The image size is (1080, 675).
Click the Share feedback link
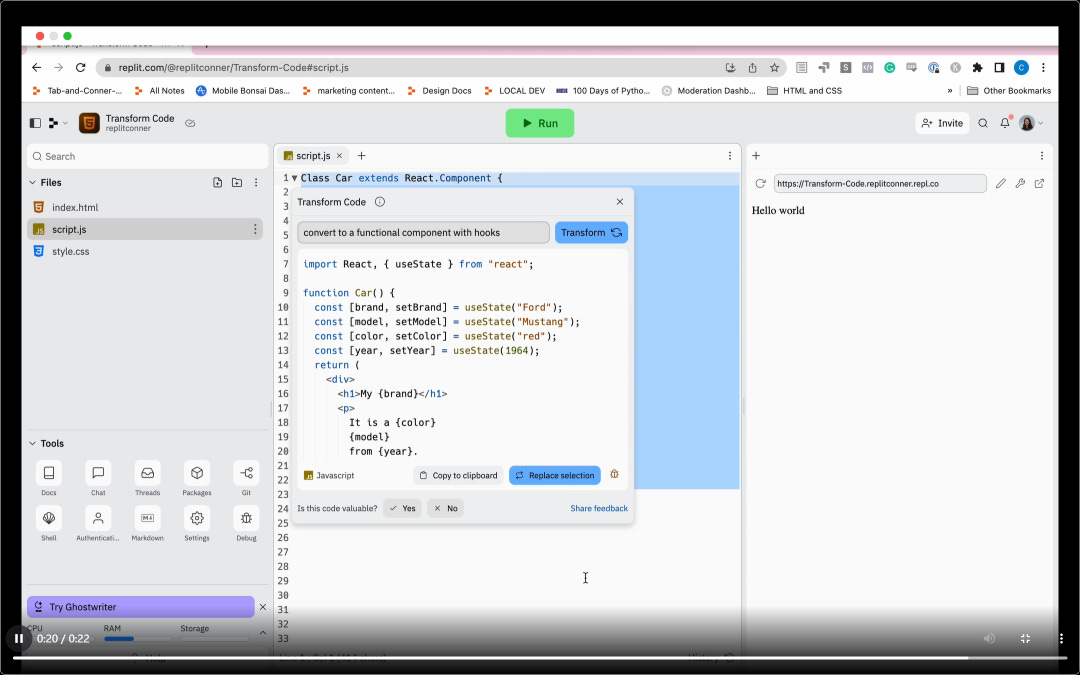(x=599, y=508)
